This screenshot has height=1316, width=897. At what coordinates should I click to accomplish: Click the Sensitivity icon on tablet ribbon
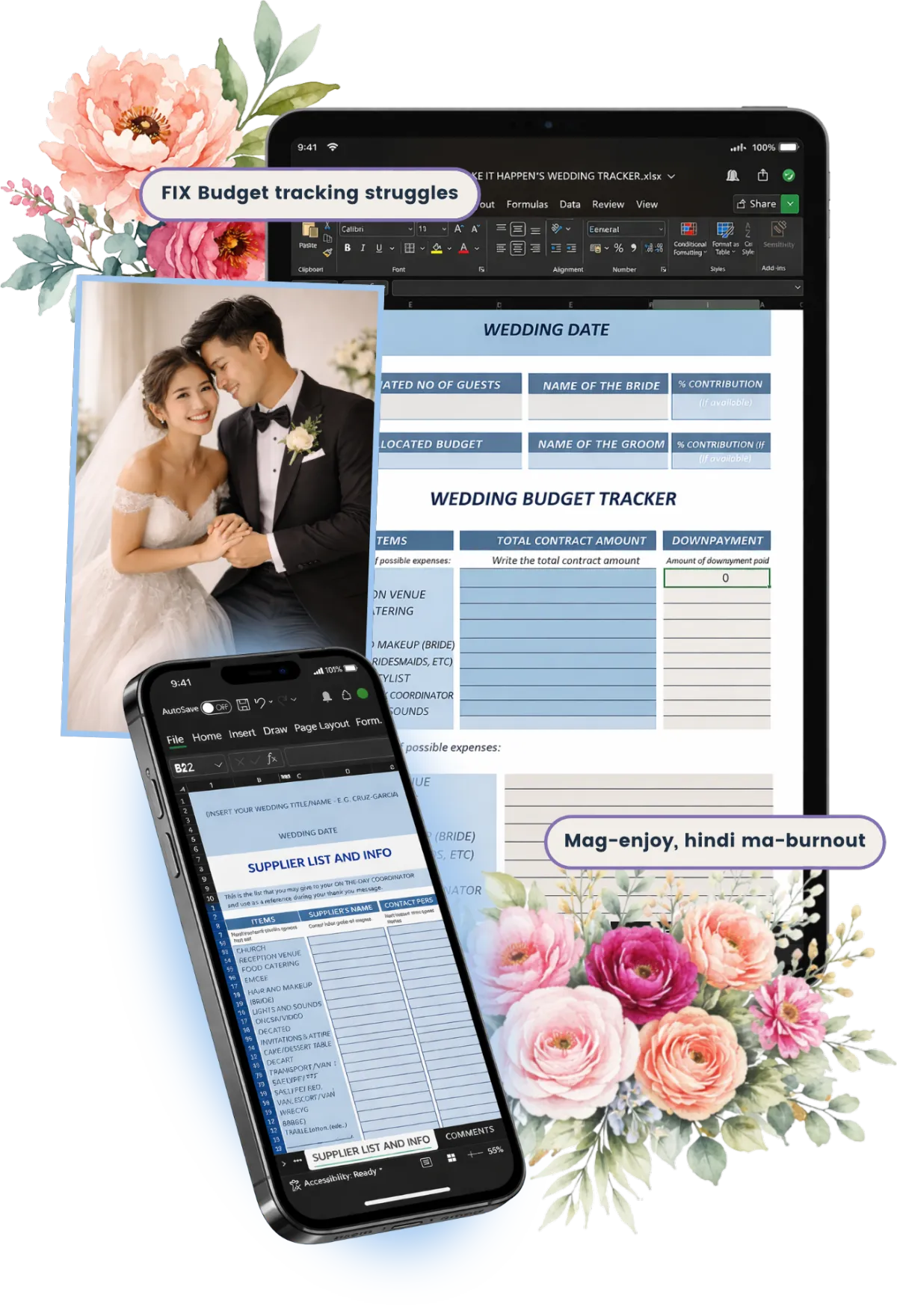point(779,235)
